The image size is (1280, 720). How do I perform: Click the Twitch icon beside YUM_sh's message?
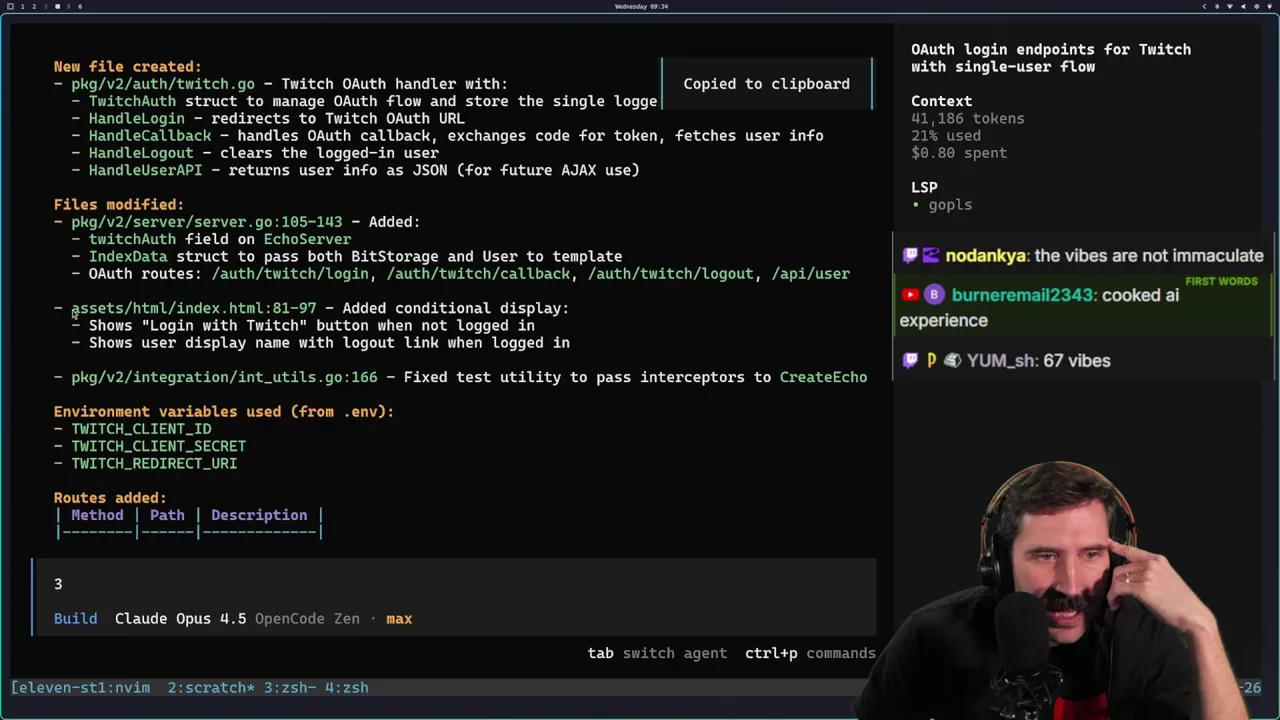coord(910,360)
